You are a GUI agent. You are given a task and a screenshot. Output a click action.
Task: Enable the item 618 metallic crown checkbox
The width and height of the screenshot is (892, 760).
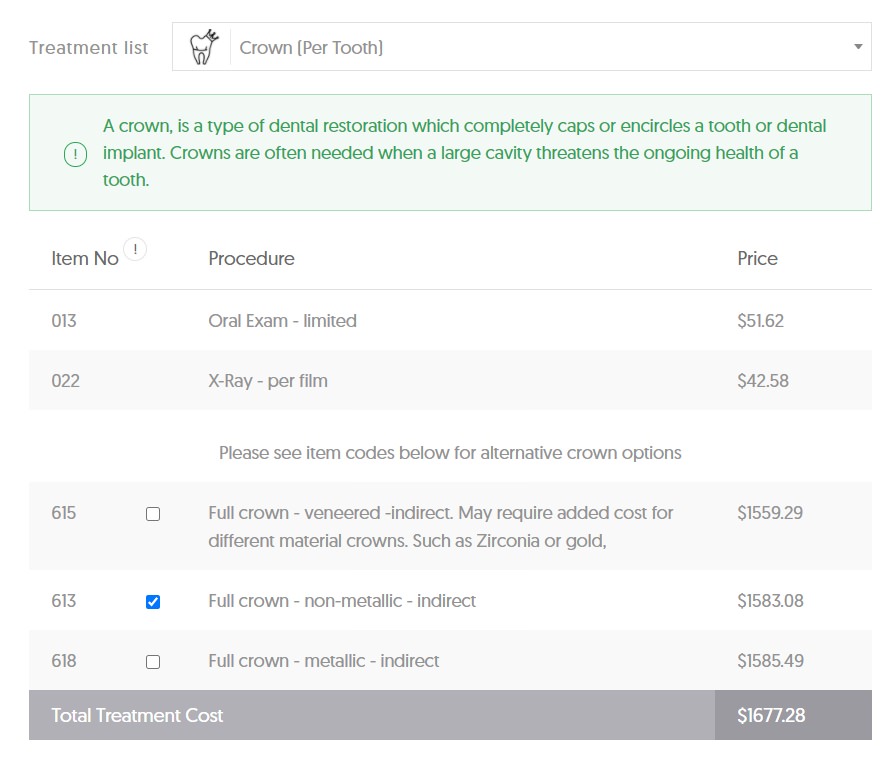pyautogui.click(x=153, y=662)
